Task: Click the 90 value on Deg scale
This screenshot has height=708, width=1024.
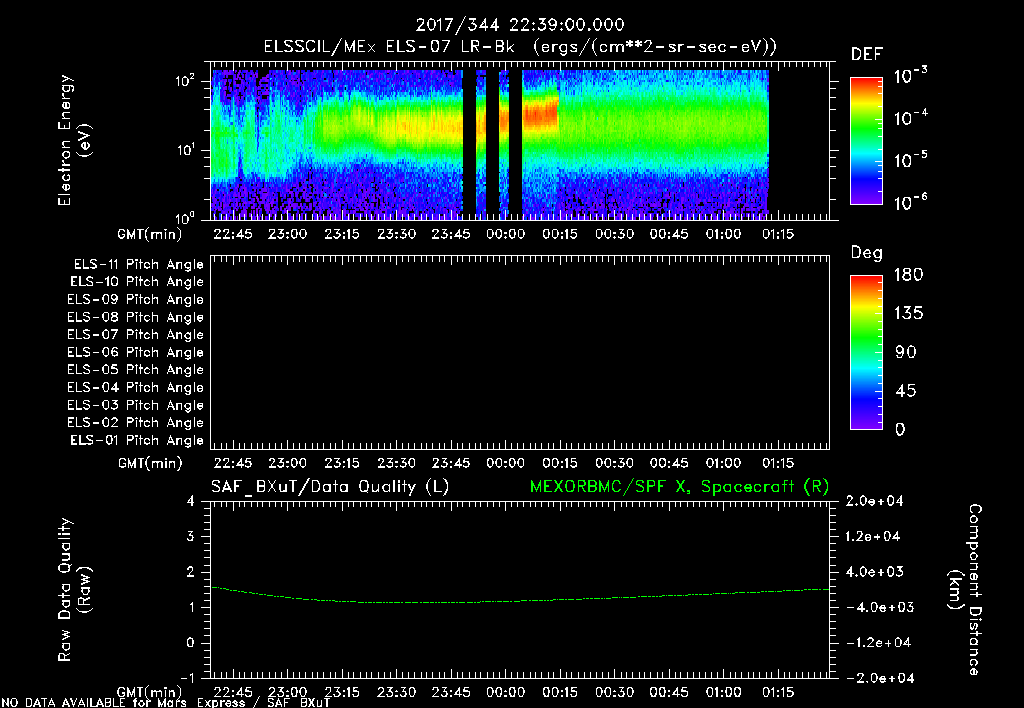Action: 906,352
